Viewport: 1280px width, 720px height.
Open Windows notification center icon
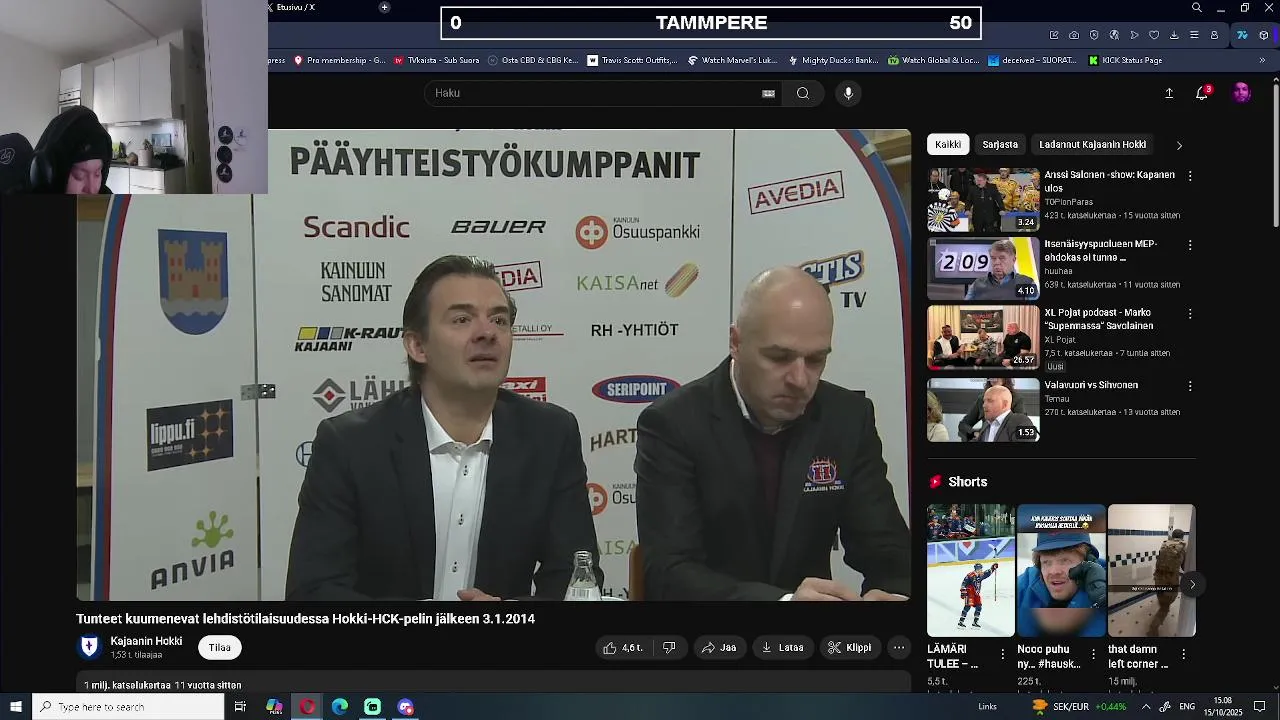1259,707
